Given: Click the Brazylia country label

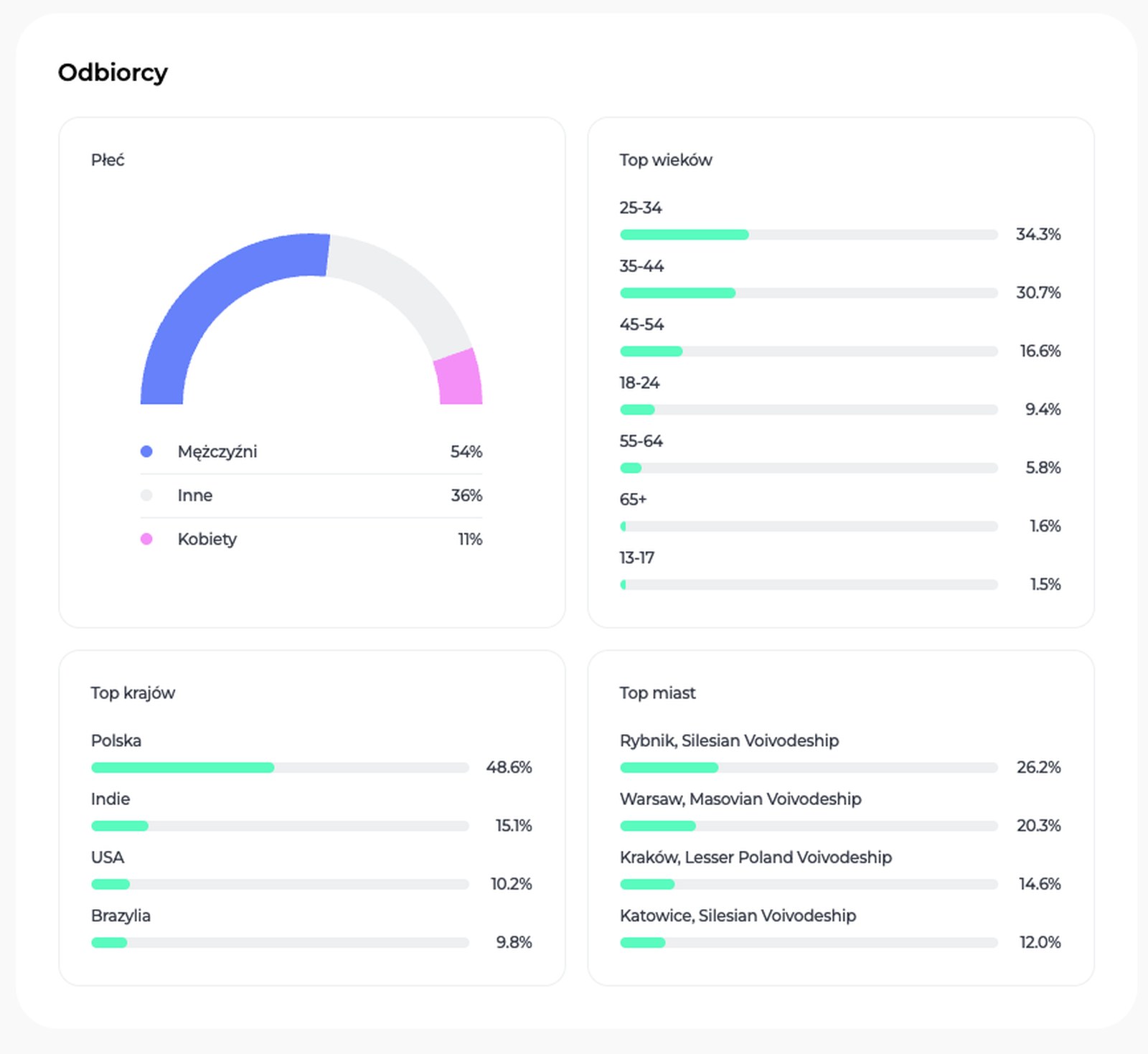Looking at the screenshot, I should 121,916.
